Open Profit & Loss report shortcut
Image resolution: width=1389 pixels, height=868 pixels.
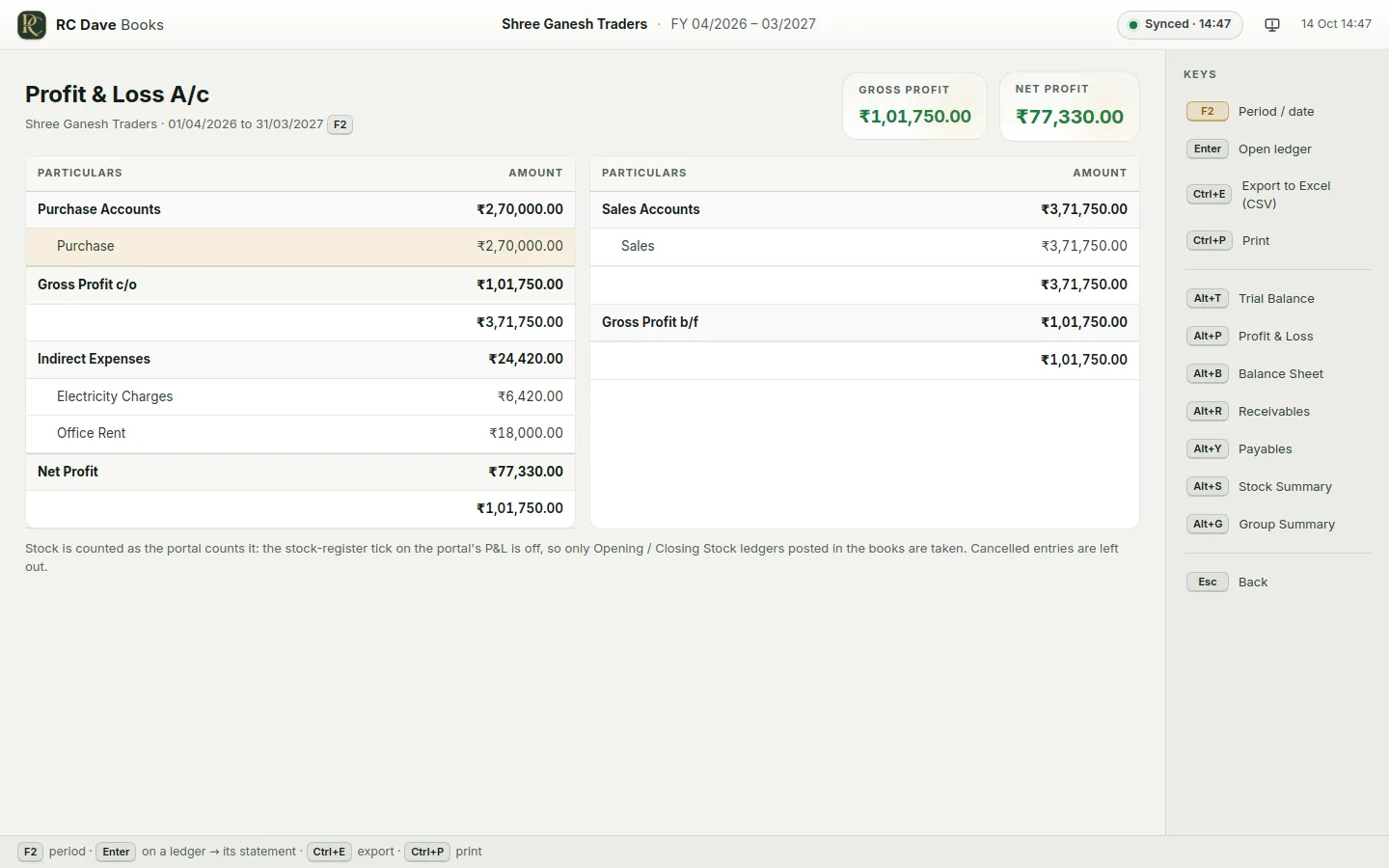[x=1278, y=336]
